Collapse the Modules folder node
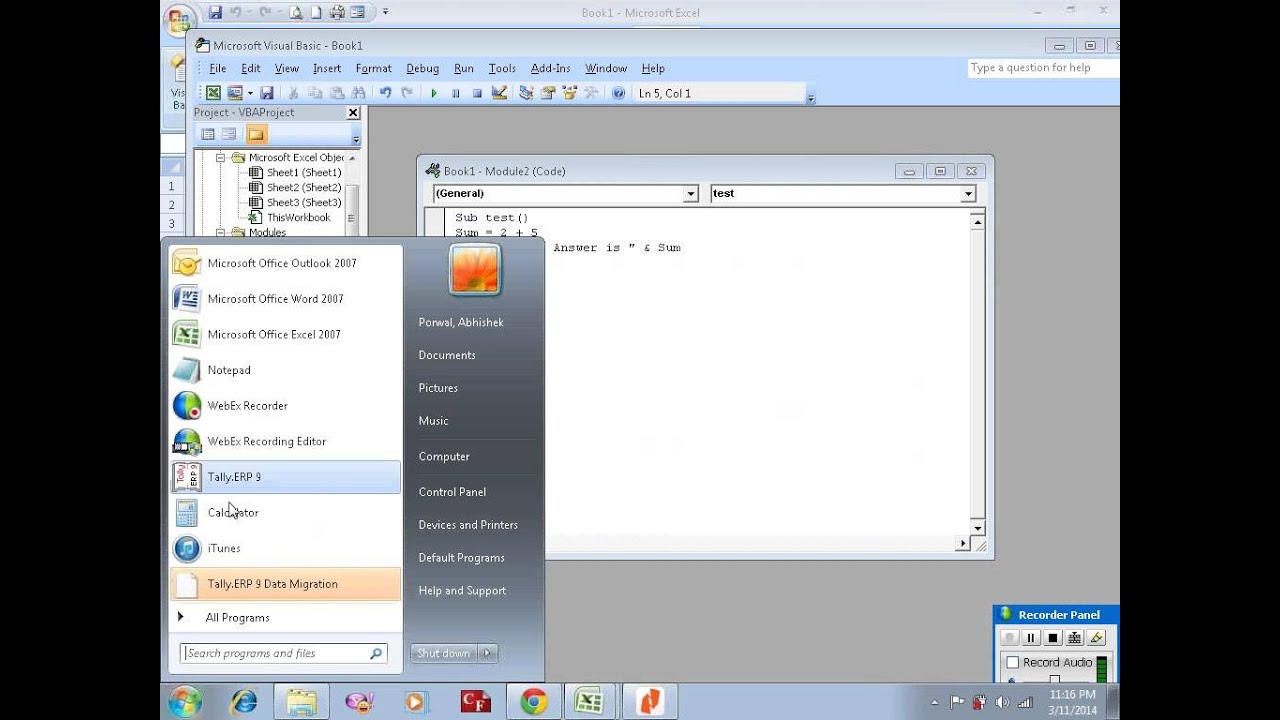1280x720 pixels. click(221, 233)
